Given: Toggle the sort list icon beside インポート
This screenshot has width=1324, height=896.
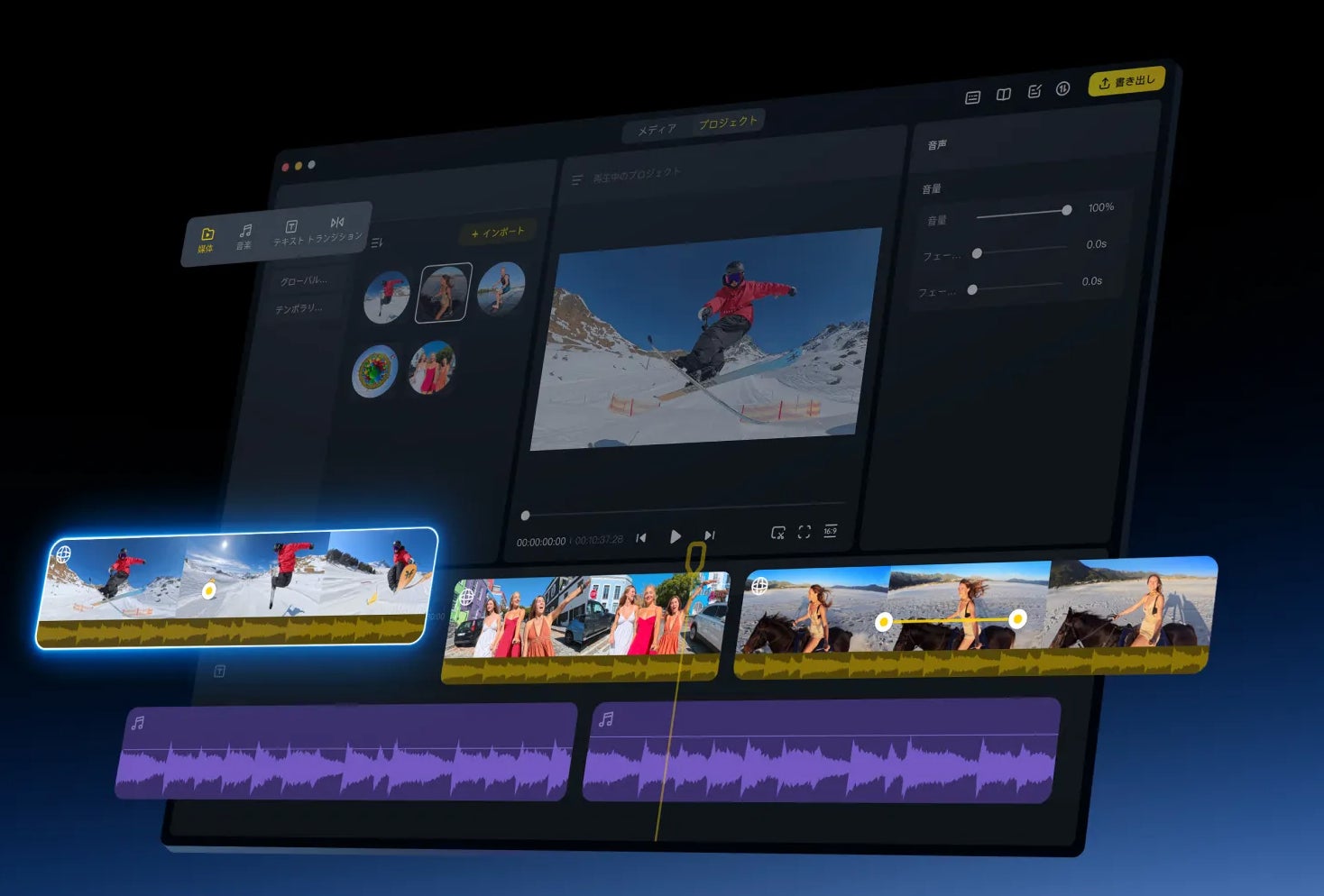Looking at the screenshot, I should (376, 242).
